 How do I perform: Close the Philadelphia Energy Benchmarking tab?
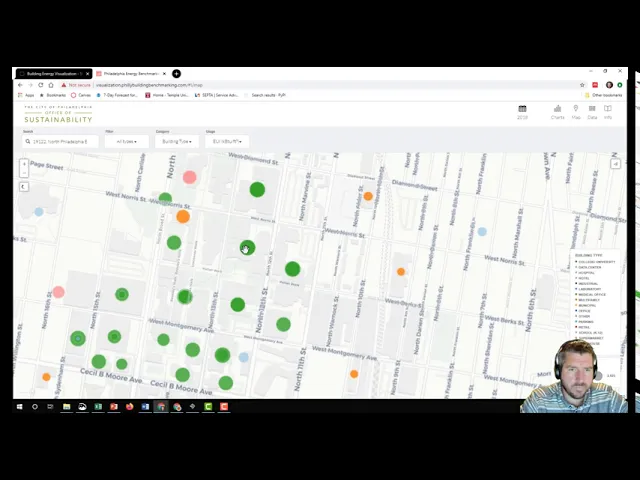click(x=164, y=74)
